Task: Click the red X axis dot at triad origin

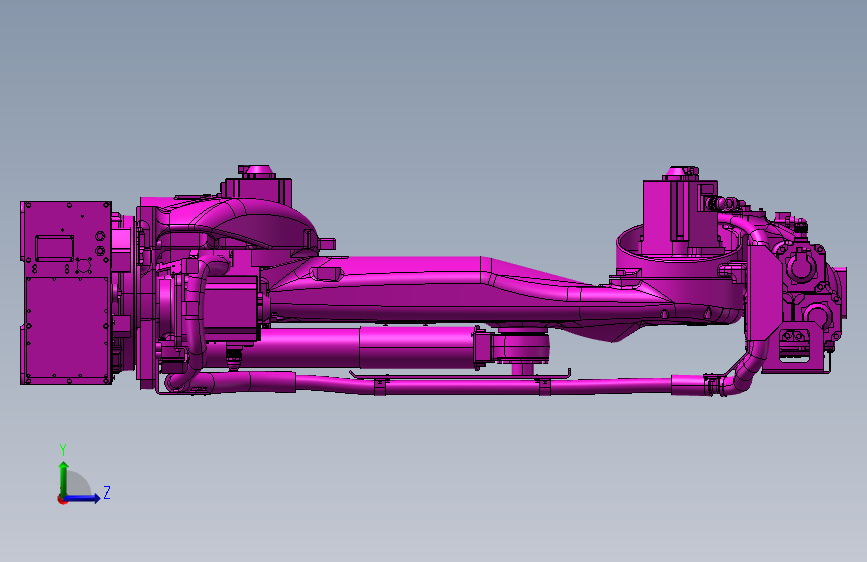Action: pyautogui.click(x=62, y=499)
